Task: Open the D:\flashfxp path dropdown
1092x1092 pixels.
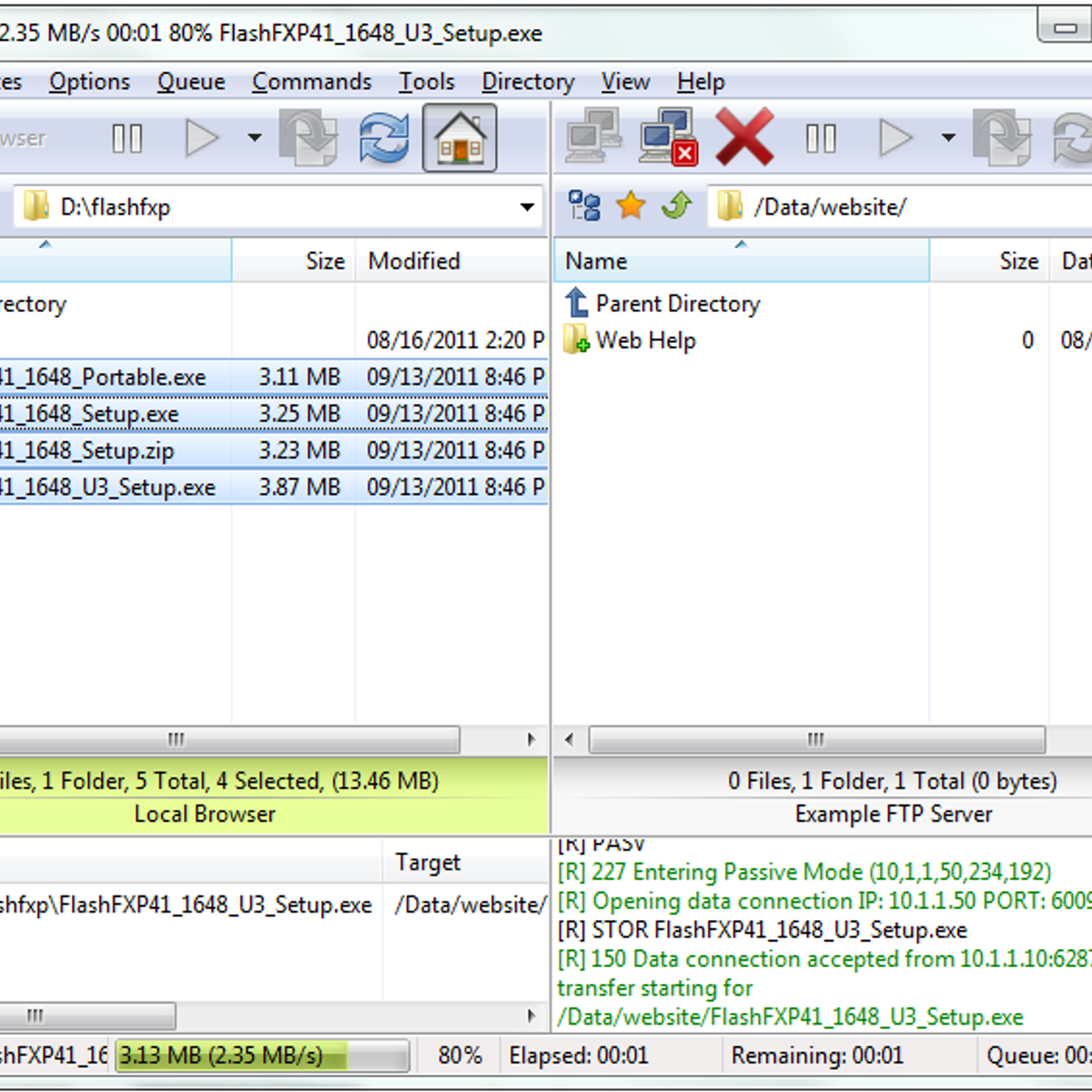Action: [x=527, y=207]
